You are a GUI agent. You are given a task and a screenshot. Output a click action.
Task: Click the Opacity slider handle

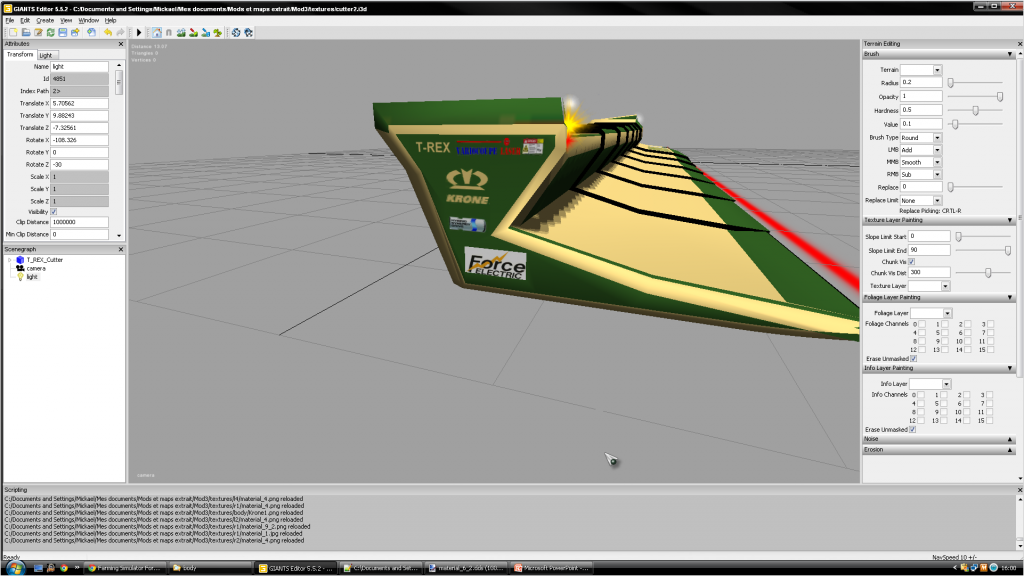tap(999, 97)
